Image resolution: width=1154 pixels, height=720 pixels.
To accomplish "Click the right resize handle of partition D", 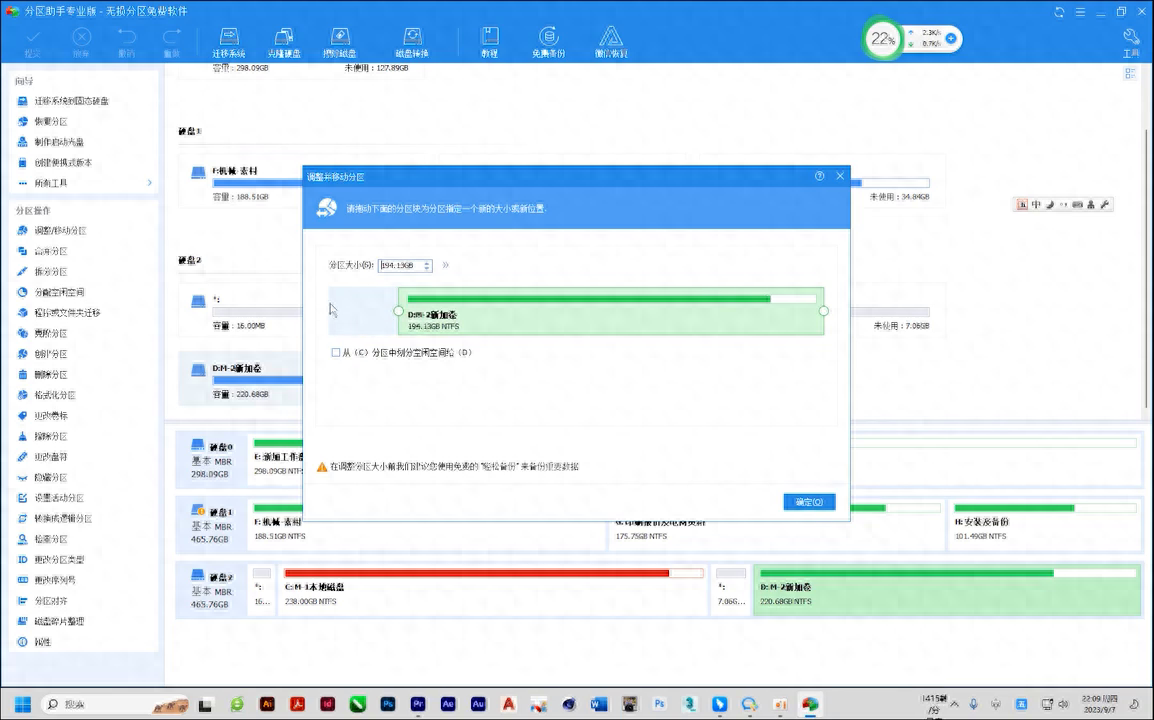I will 824,311.
